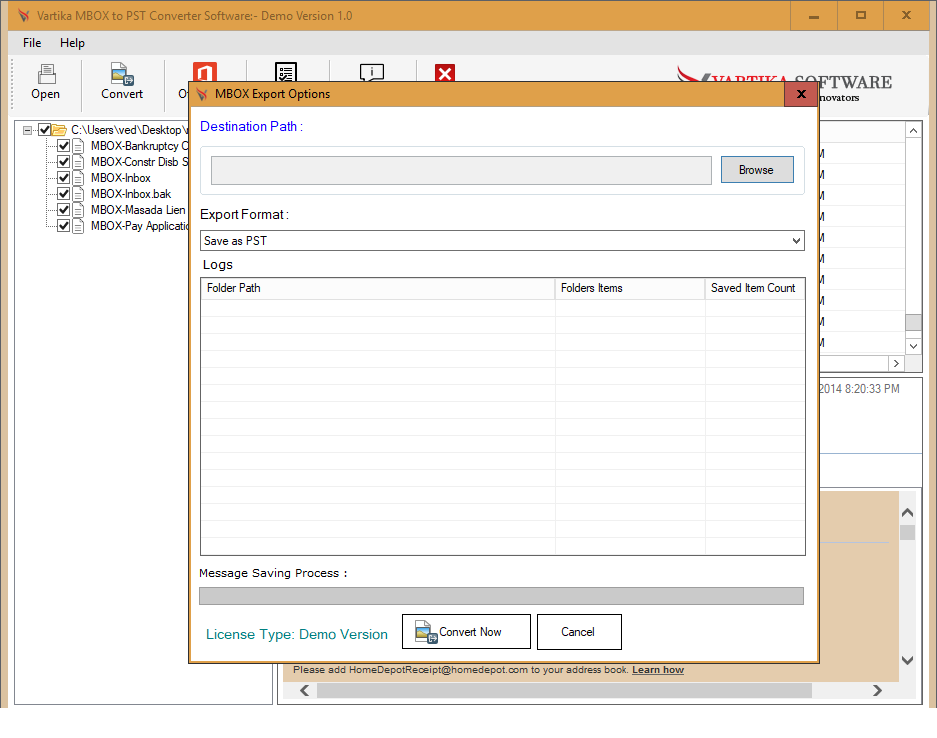
Task: Click the file icon beside MBOX-Constr Disb
Action: 78,162
